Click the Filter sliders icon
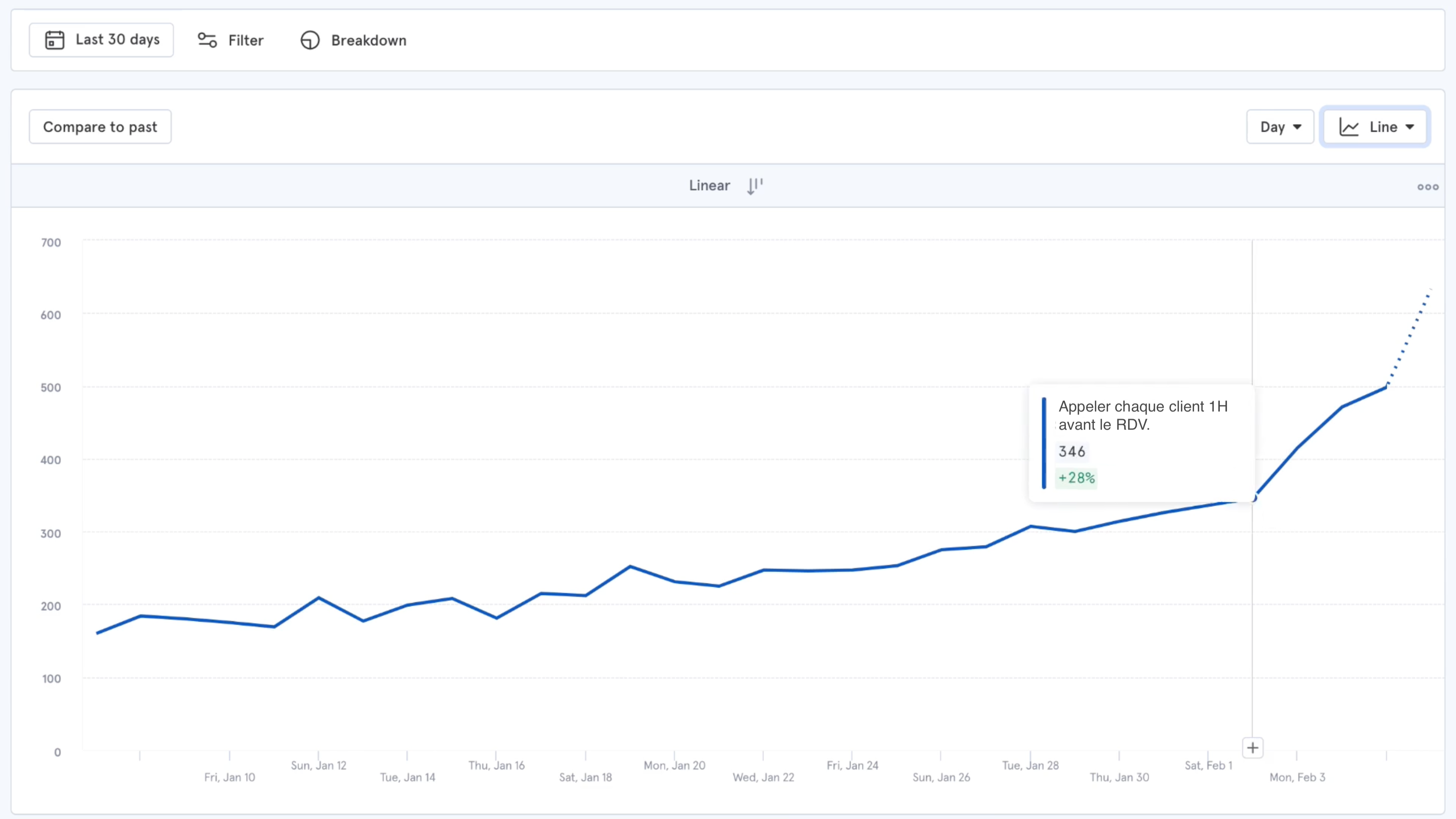This screenshot has width=1456, height=819. tap(207, 40)
